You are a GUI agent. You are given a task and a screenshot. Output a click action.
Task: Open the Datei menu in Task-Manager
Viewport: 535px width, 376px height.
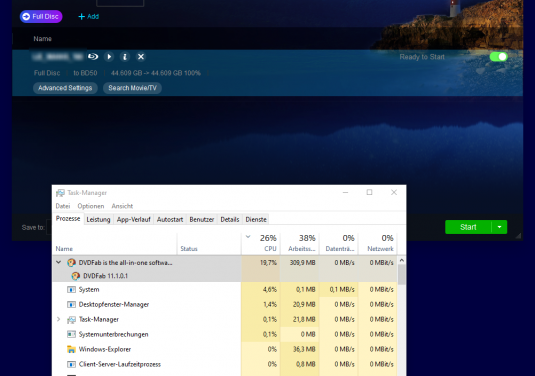coord(63,206)
